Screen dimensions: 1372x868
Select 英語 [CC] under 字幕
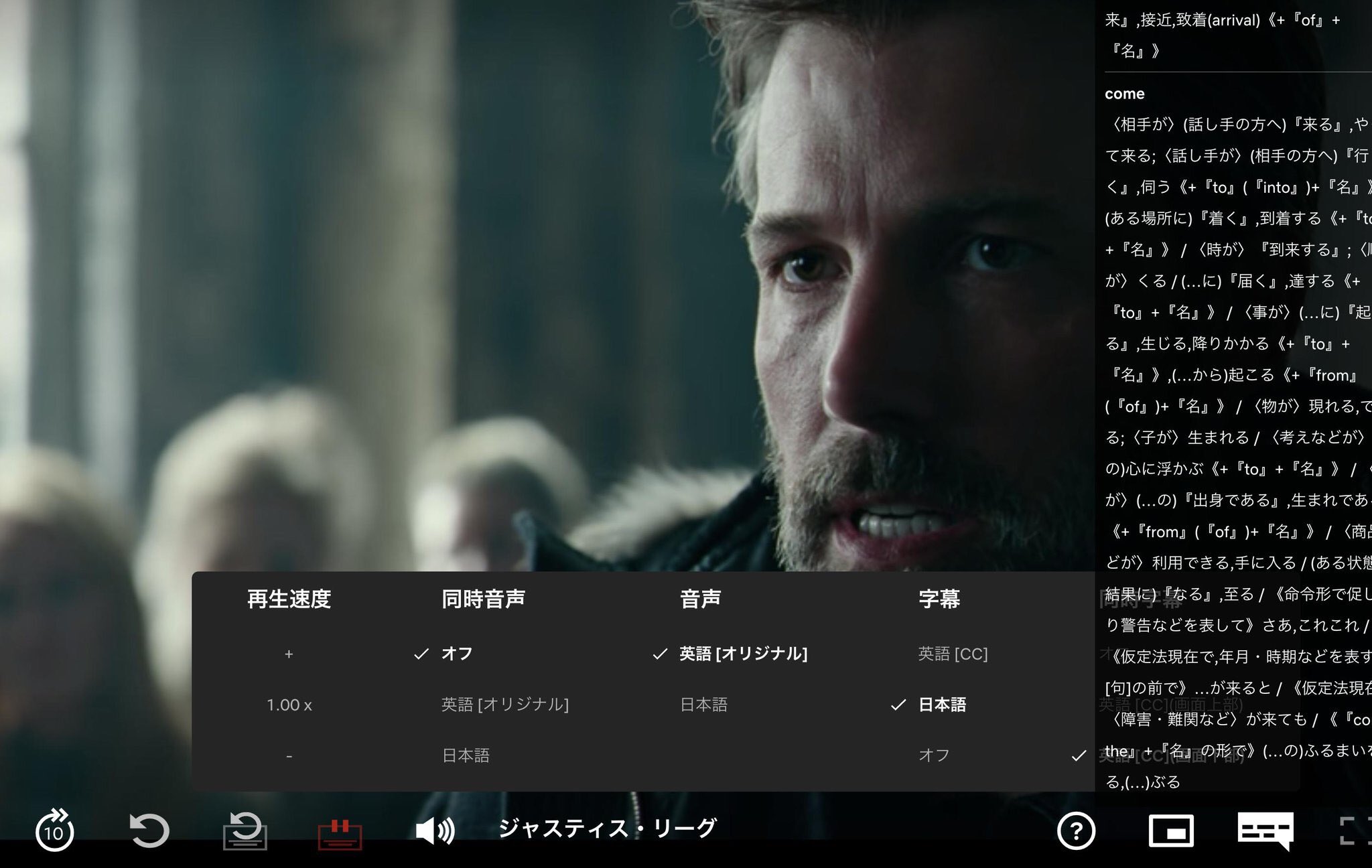[x=953, y=653]
